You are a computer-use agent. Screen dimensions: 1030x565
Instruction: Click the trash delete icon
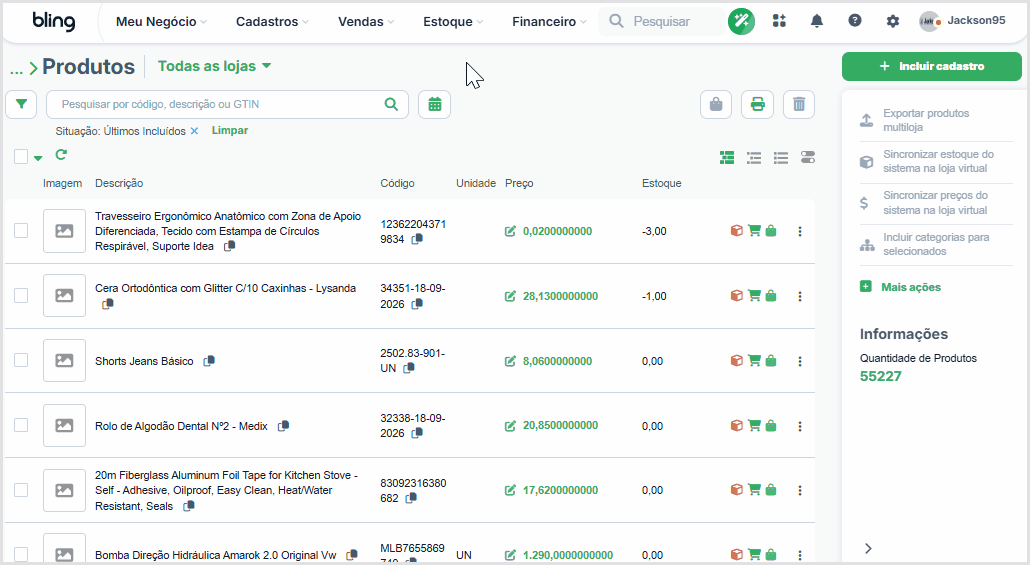coord(799,104)
